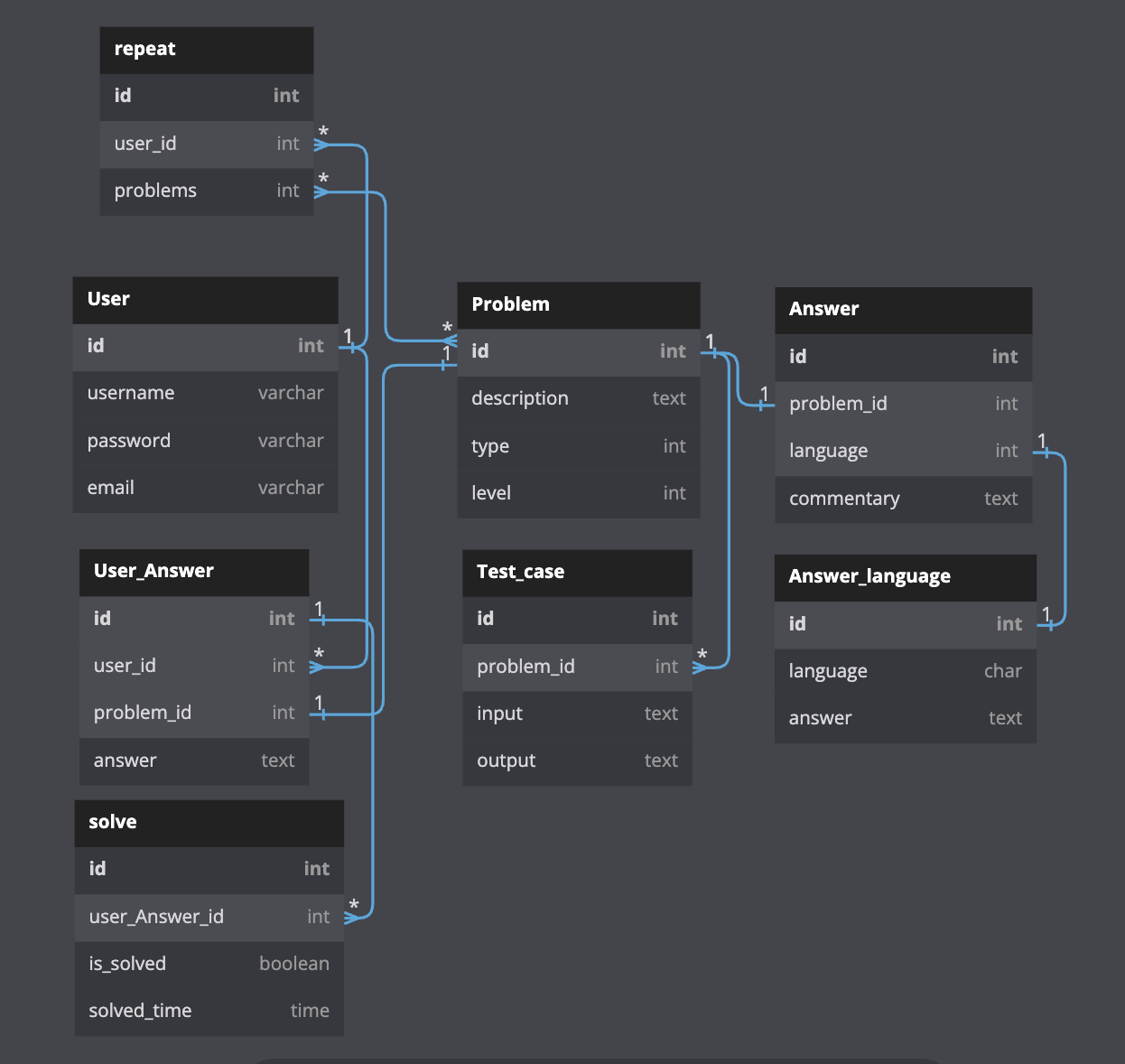Screen dimensions: 1125x1064
Task: Select problem_id field in User_Answer table
Action: click(194, 714)
